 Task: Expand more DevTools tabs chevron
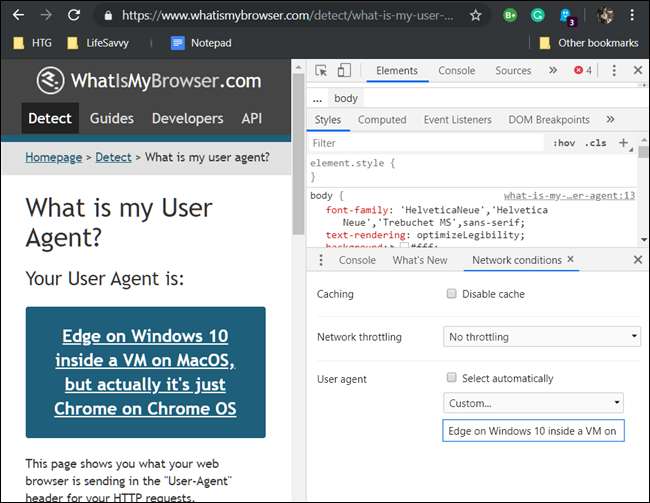pos(553,71)
